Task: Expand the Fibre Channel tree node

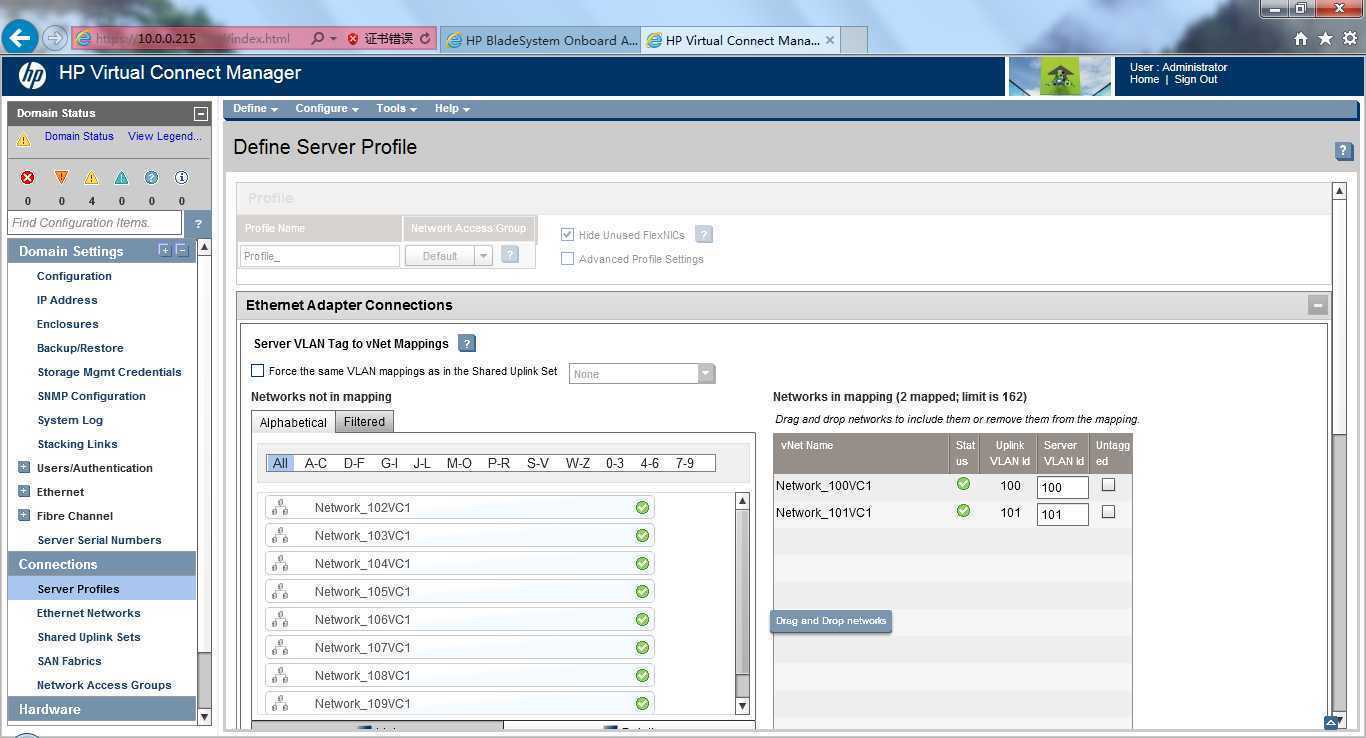Action: point(24,515)
